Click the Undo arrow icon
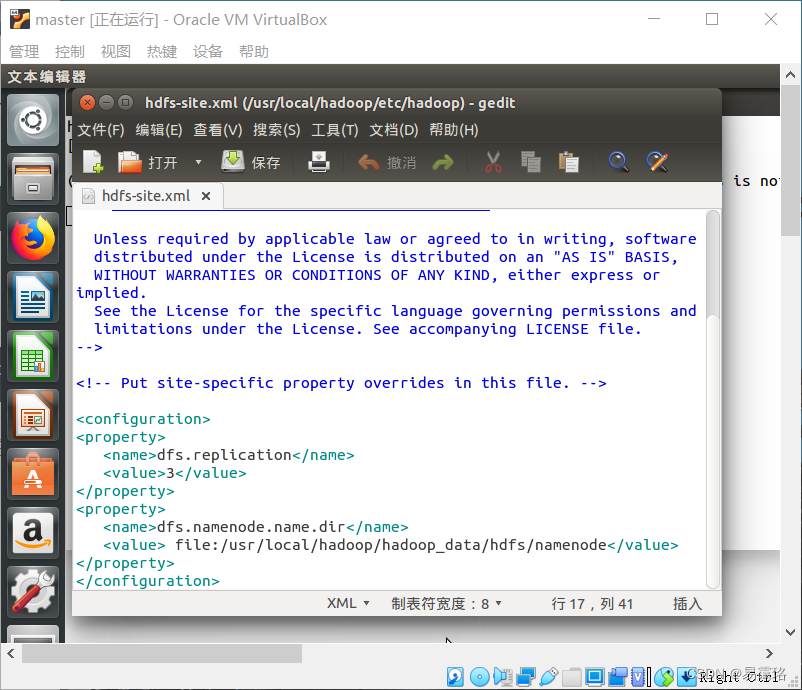Image resolution: width=802 pixels, height=690 pixels. click(368, 163)
